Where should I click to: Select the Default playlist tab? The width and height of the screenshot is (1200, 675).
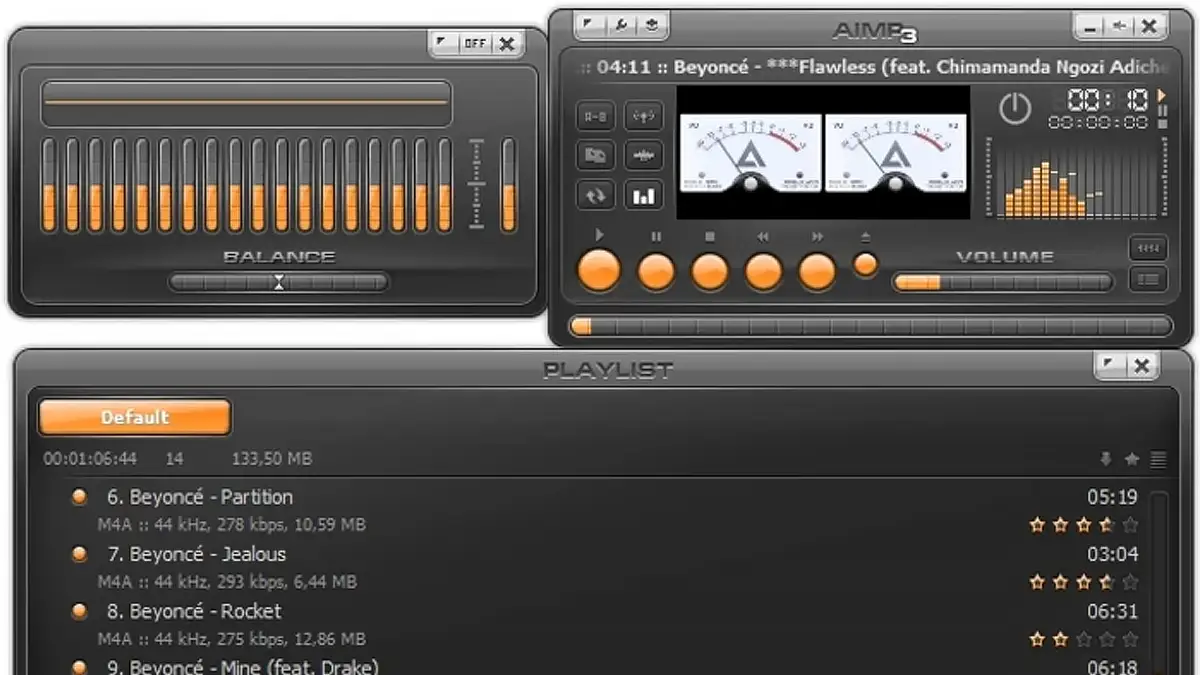[x=133, y=416]
